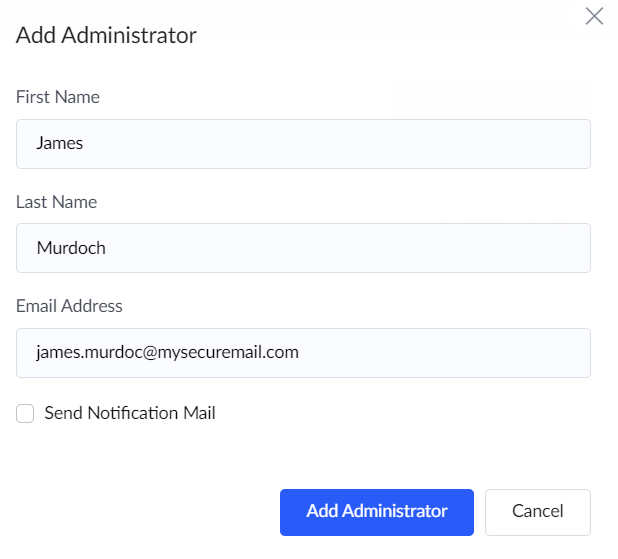Cancel adding the administrator

pos(537,512)
